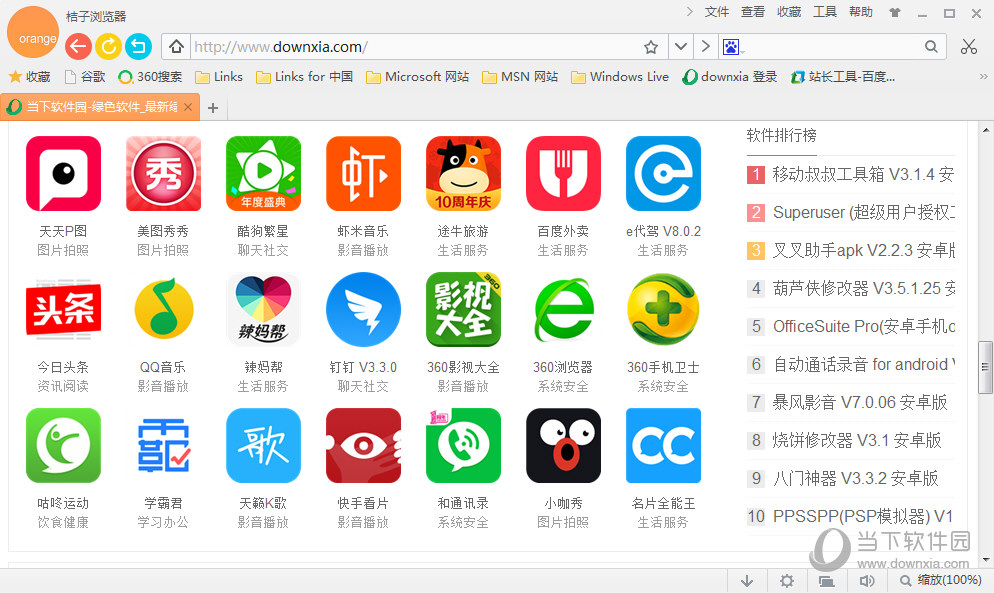Open the download arrow in status bar
The height and width of the screenshot is (593, 994).
pyautogui.click(x=747, y=581)
